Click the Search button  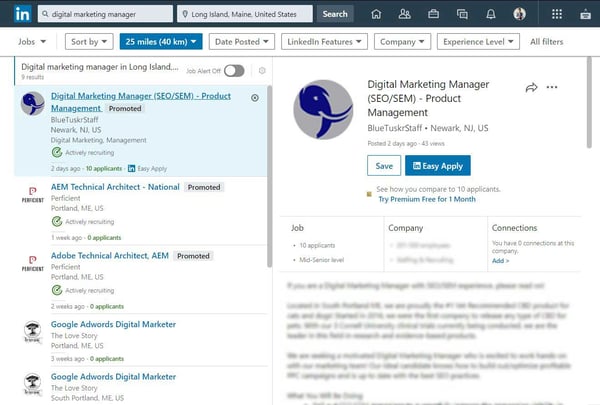point(335,14)
